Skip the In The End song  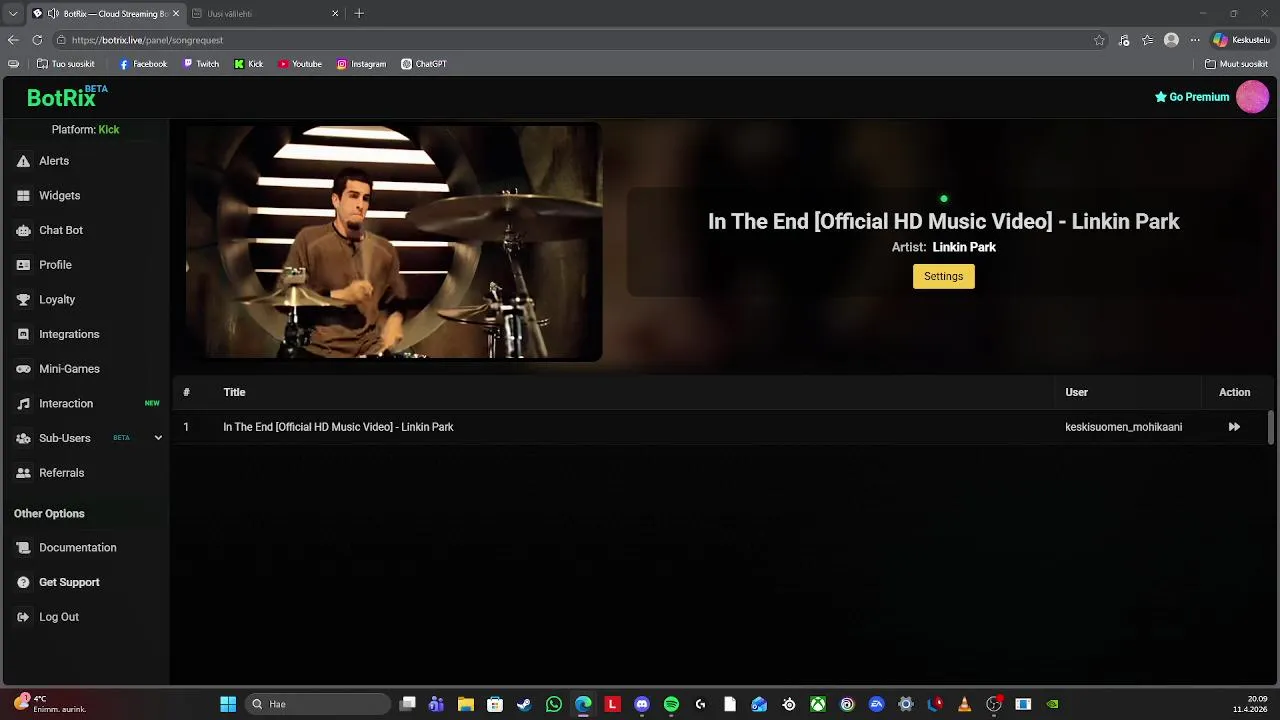1234,427
